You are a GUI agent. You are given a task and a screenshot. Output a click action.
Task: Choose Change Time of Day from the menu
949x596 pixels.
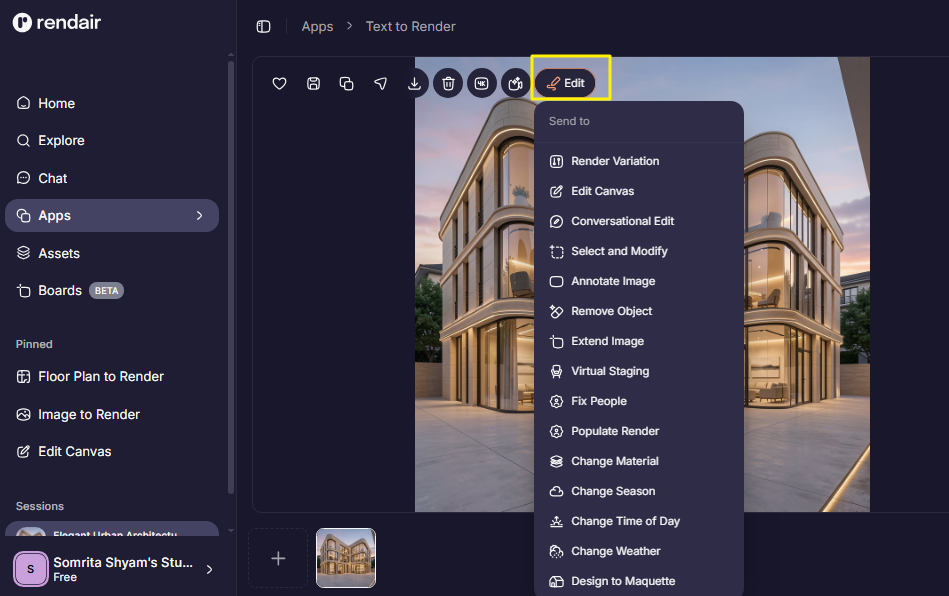[x=639, y=521]
